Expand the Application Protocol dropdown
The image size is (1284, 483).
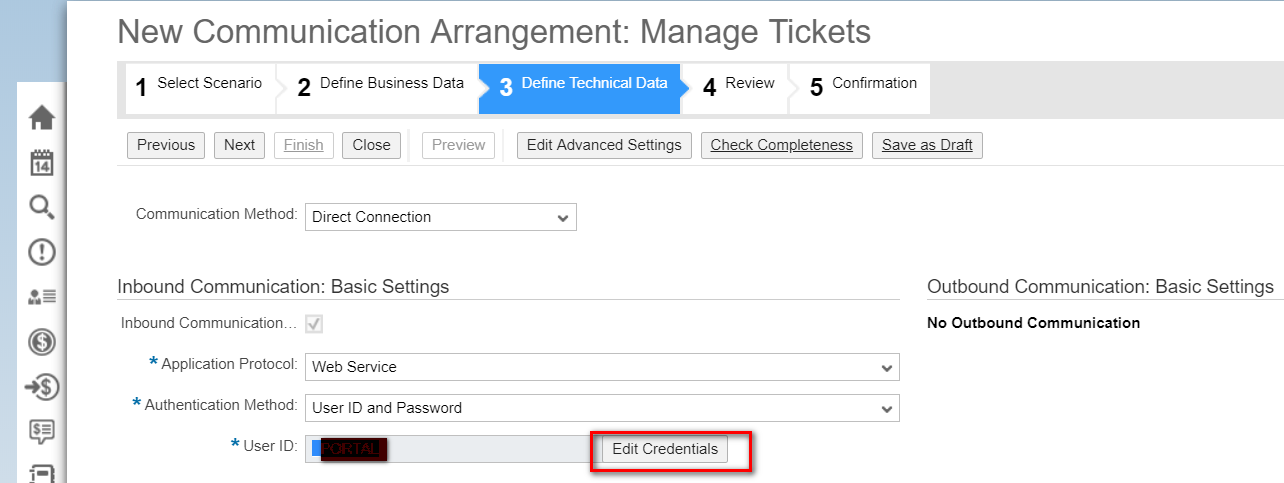pyautogui.click(x=601, y=367)
